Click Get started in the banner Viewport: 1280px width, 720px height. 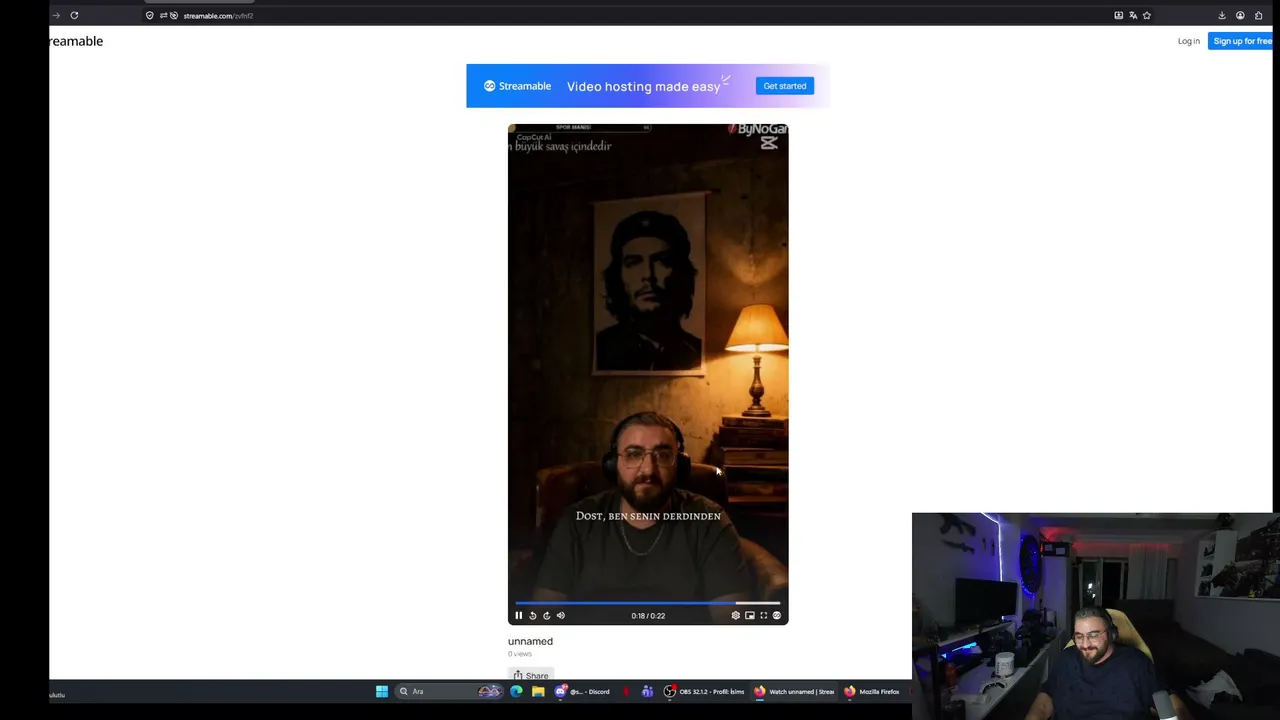point(785,86)
